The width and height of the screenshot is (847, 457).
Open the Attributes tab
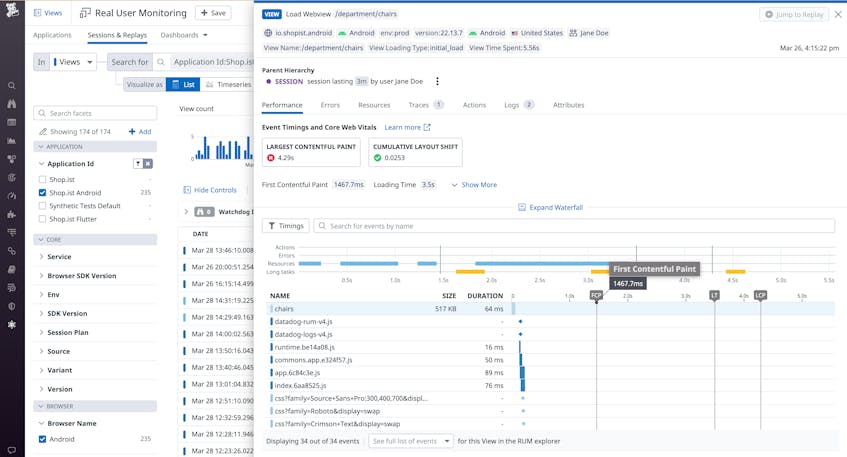click(x=568, y=105)
